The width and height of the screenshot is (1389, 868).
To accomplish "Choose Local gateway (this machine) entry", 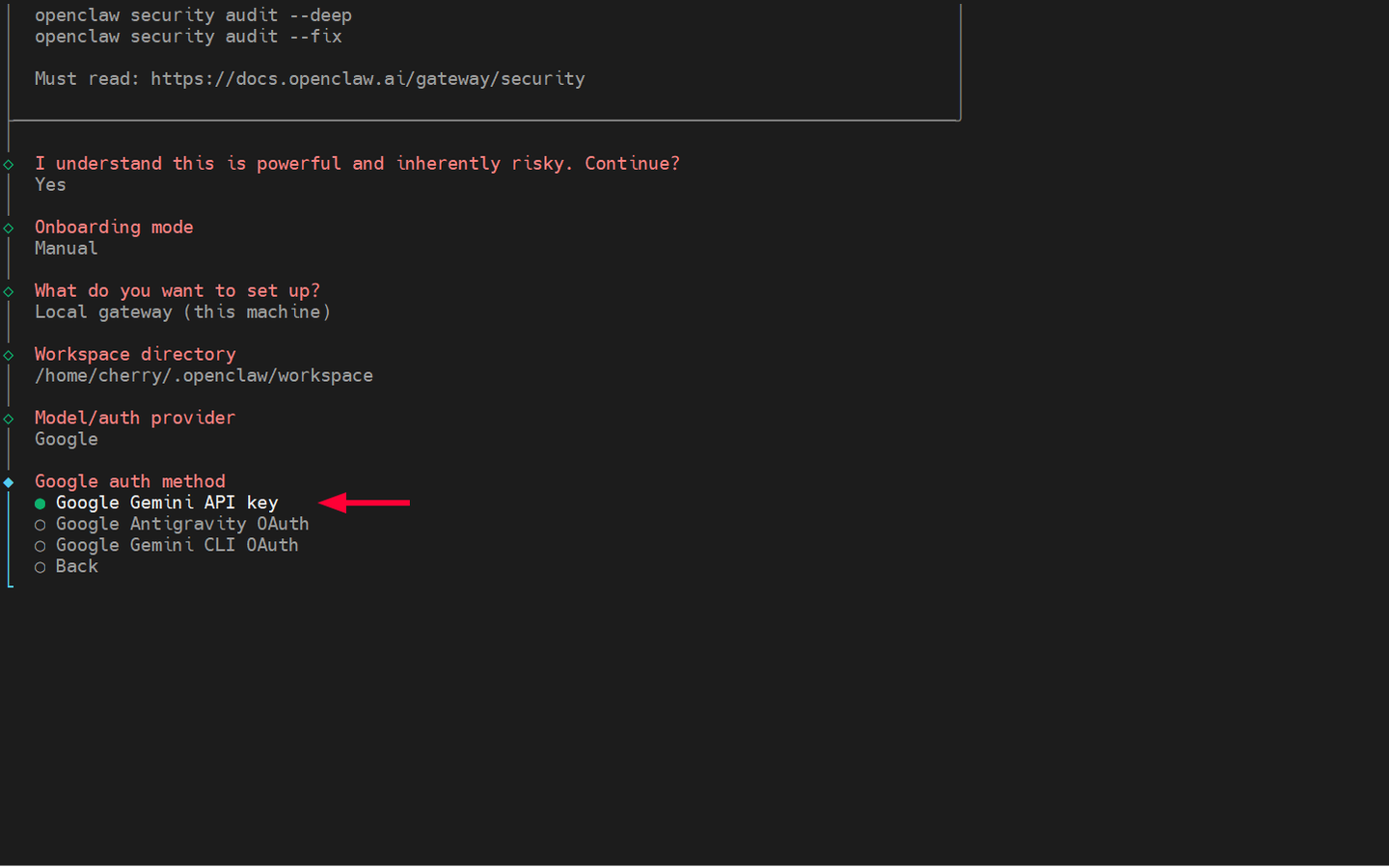I will 182,312.
